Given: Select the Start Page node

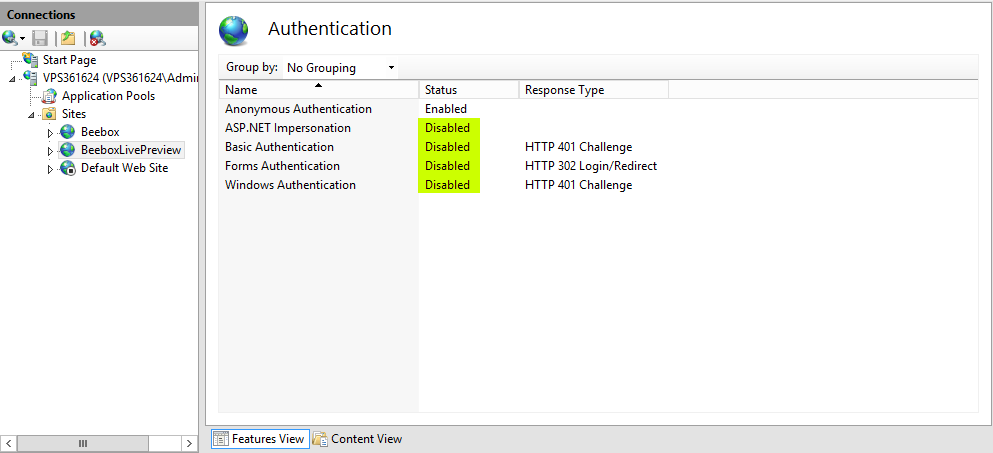Looking at the screenshot, I should click(x=69, y=60).
